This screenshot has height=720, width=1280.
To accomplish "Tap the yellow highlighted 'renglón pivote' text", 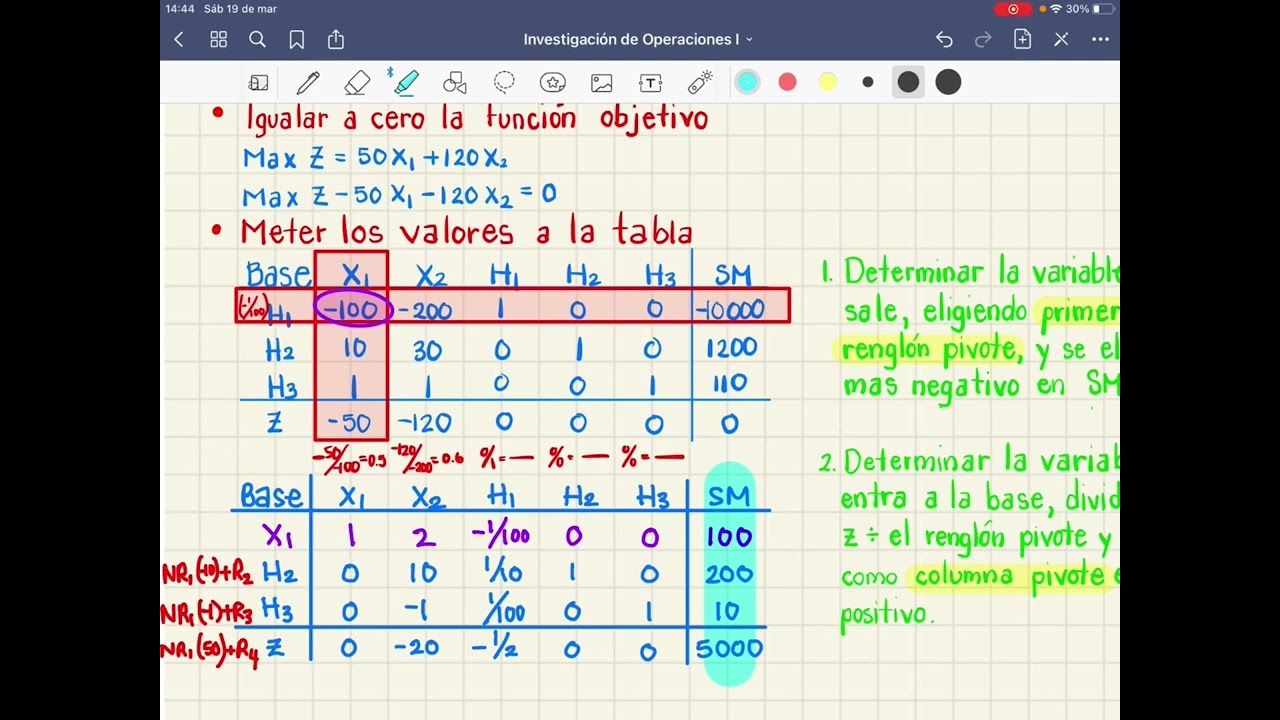I will (932, 349).
